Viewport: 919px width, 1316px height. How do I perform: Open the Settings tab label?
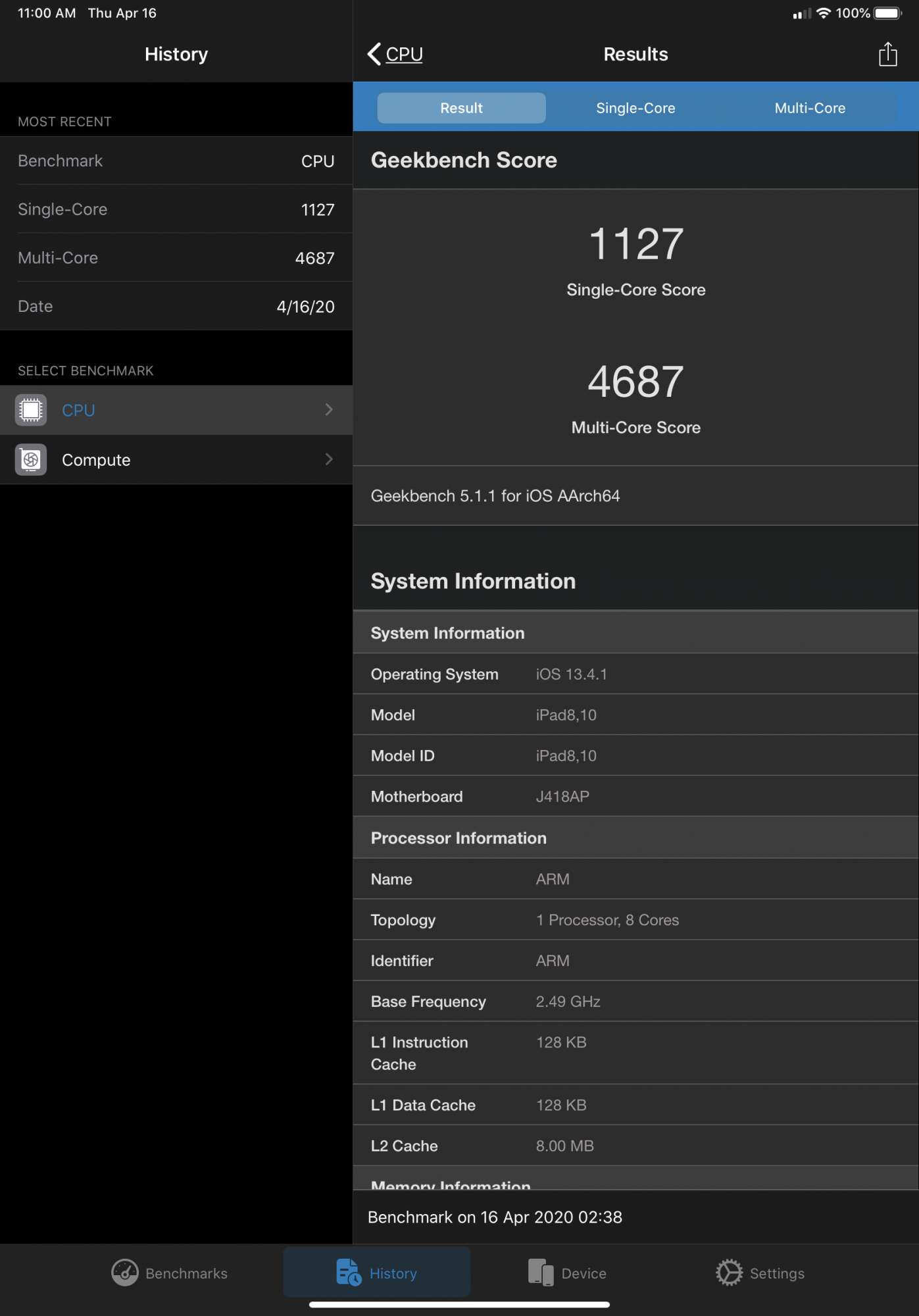(x=777, y=1273)
